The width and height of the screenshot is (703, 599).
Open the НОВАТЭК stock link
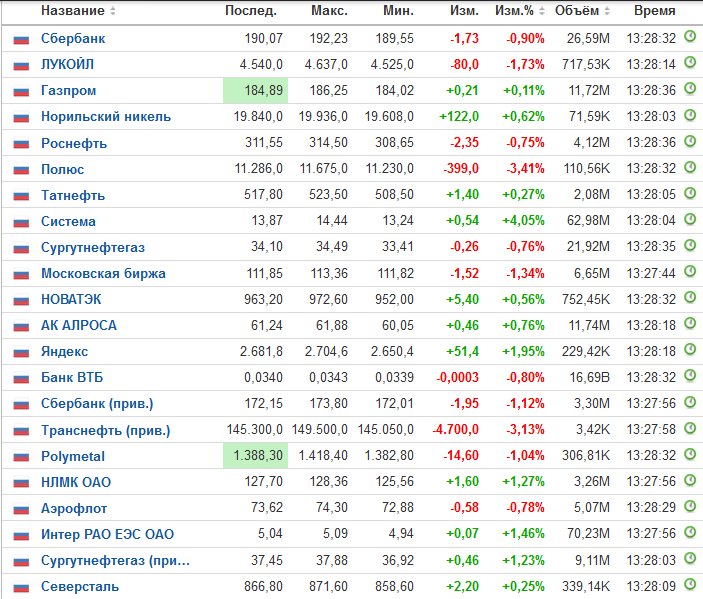click(x=71, y=299)
